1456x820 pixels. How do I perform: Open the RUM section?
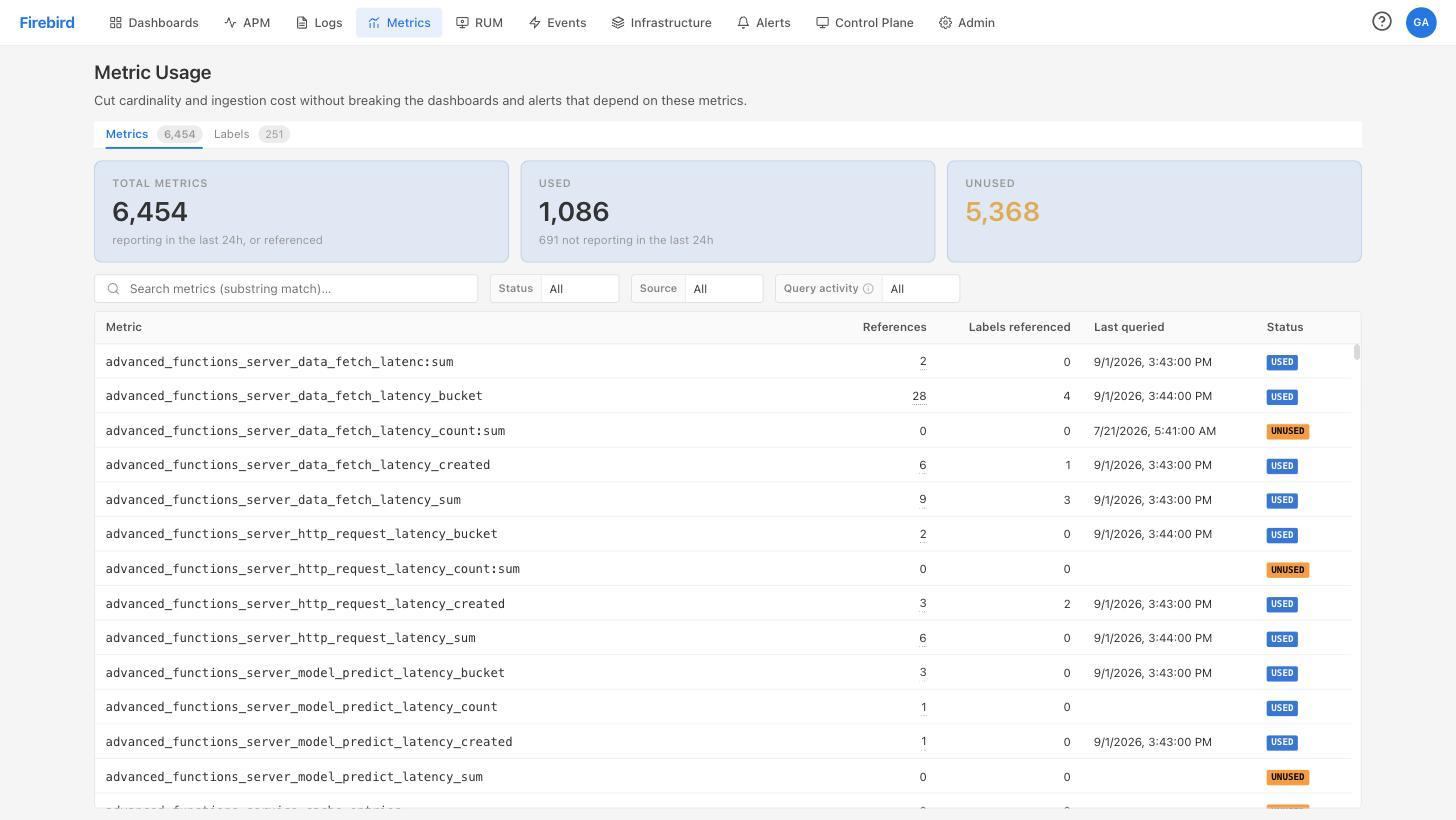coord(480,22)
